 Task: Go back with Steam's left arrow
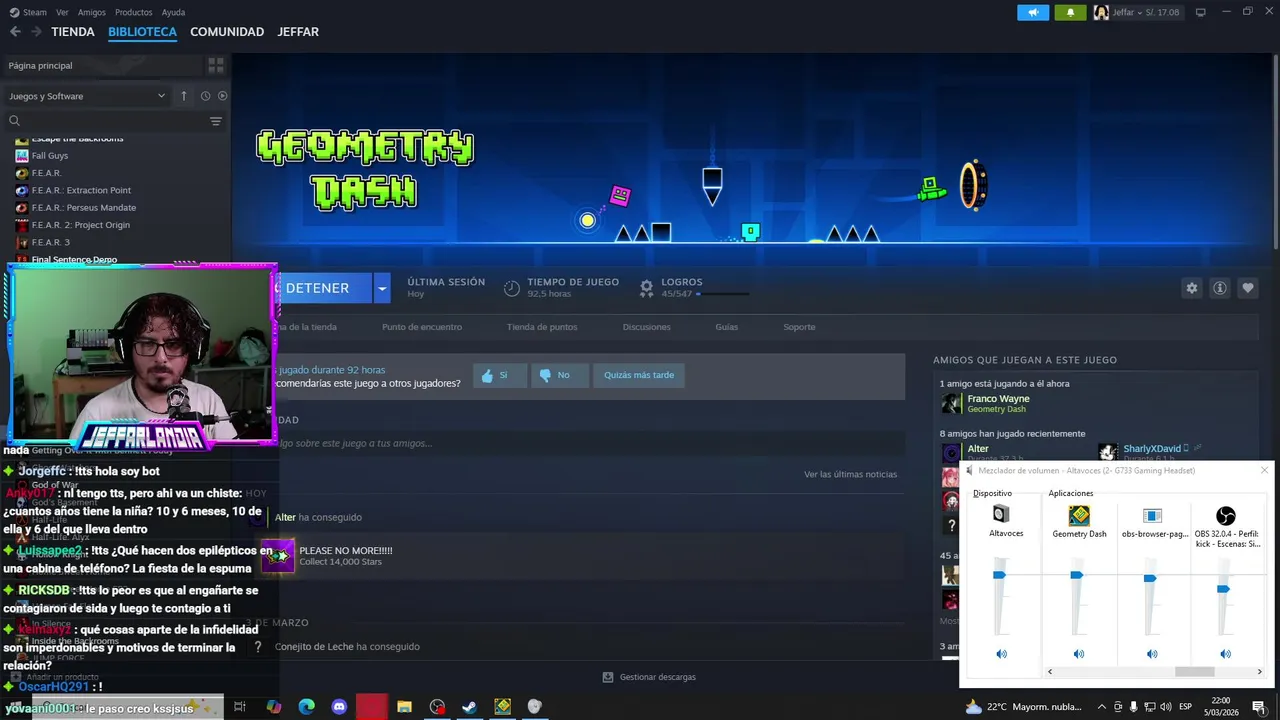coord(15,32)
